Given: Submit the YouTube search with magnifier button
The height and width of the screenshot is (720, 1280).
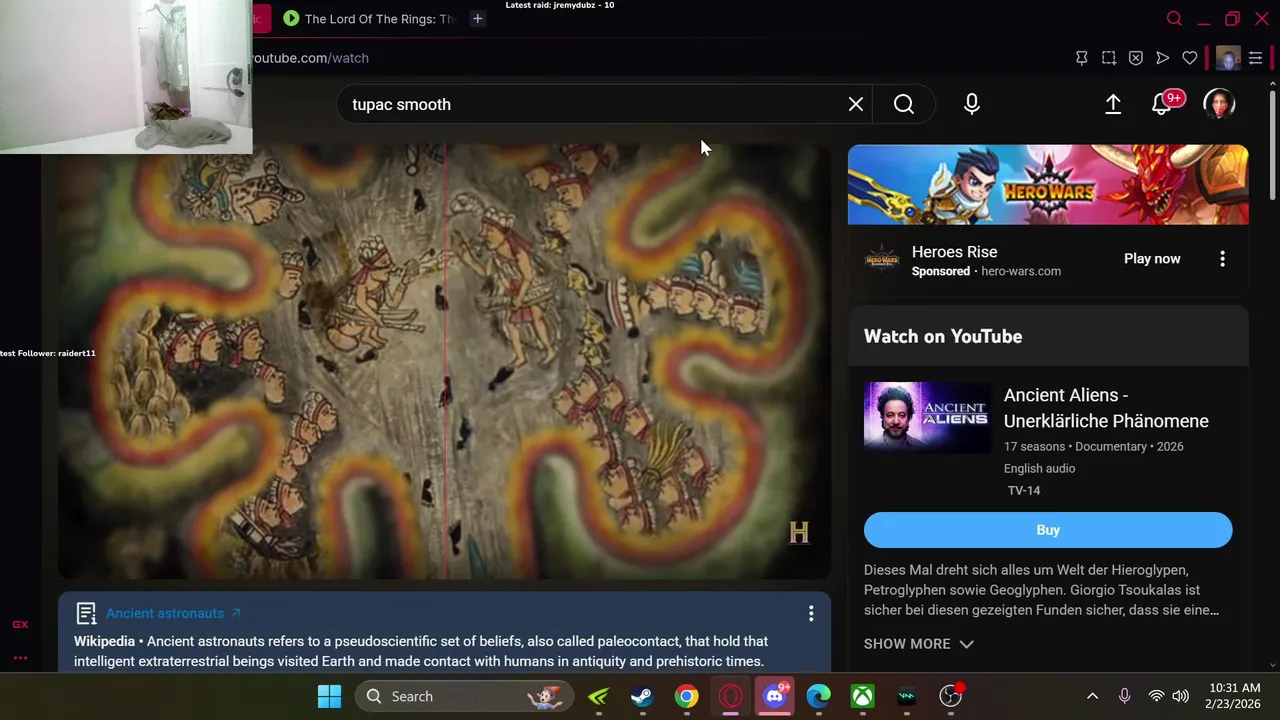Looking at the screenshot, I should [x=904, y=104].
